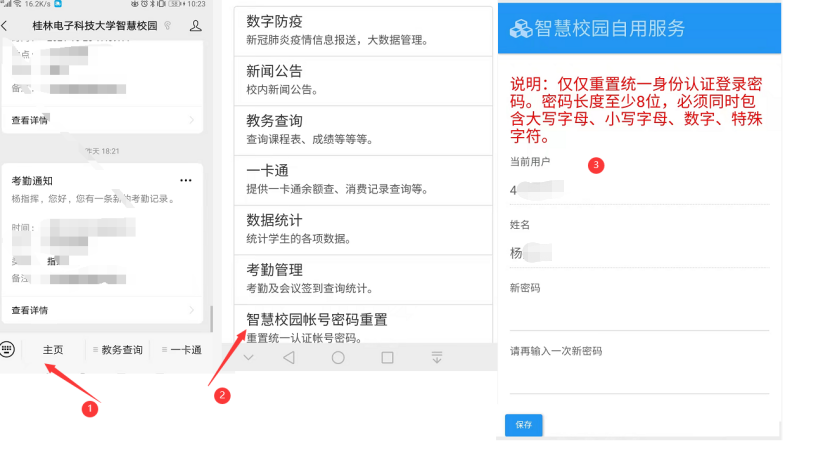
Task: Select the 数字防疫 menu entry
Action: [x=363, y=31]
